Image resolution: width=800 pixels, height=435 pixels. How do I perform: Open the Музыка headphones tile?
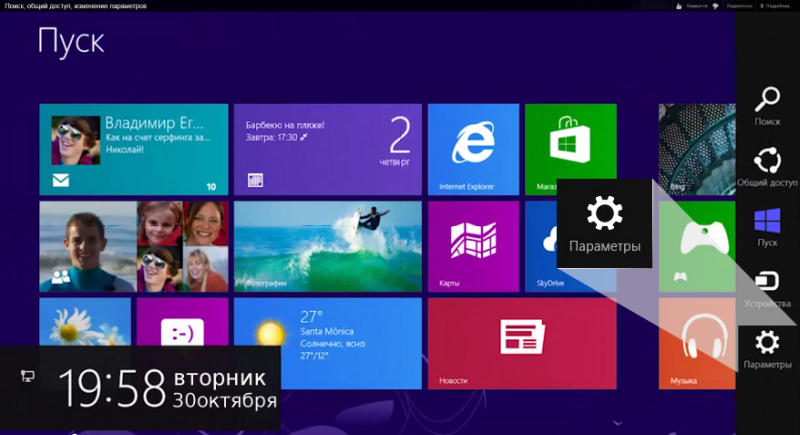697,343
